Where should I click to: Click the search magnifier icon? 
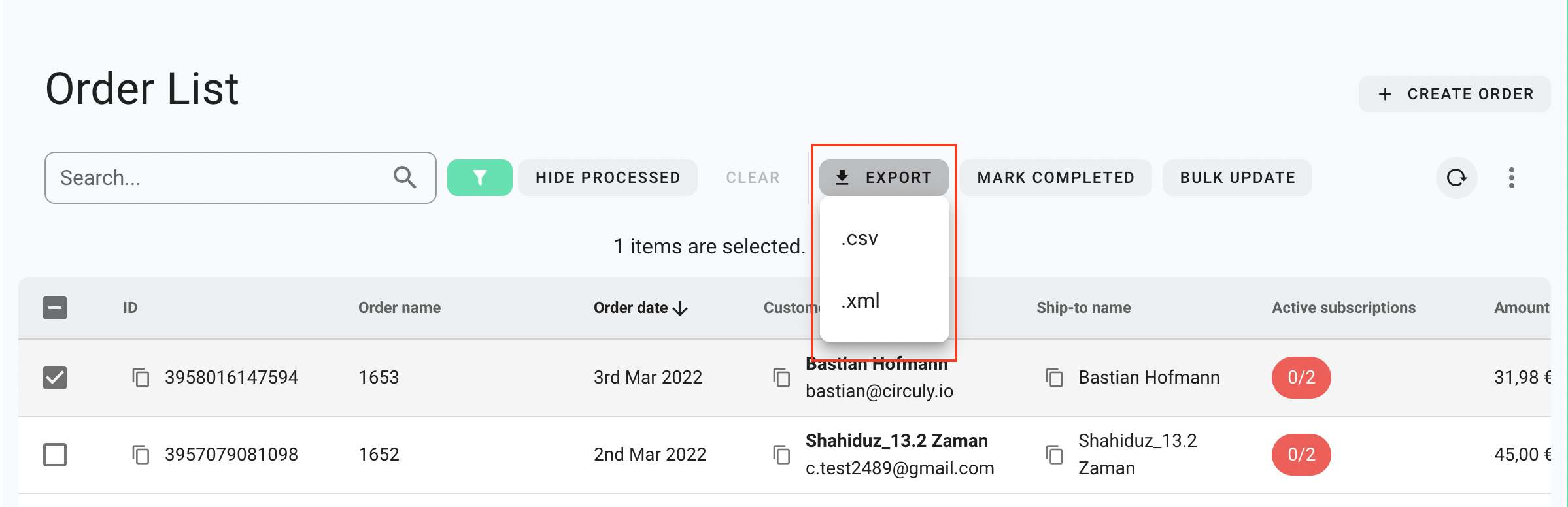405,177
